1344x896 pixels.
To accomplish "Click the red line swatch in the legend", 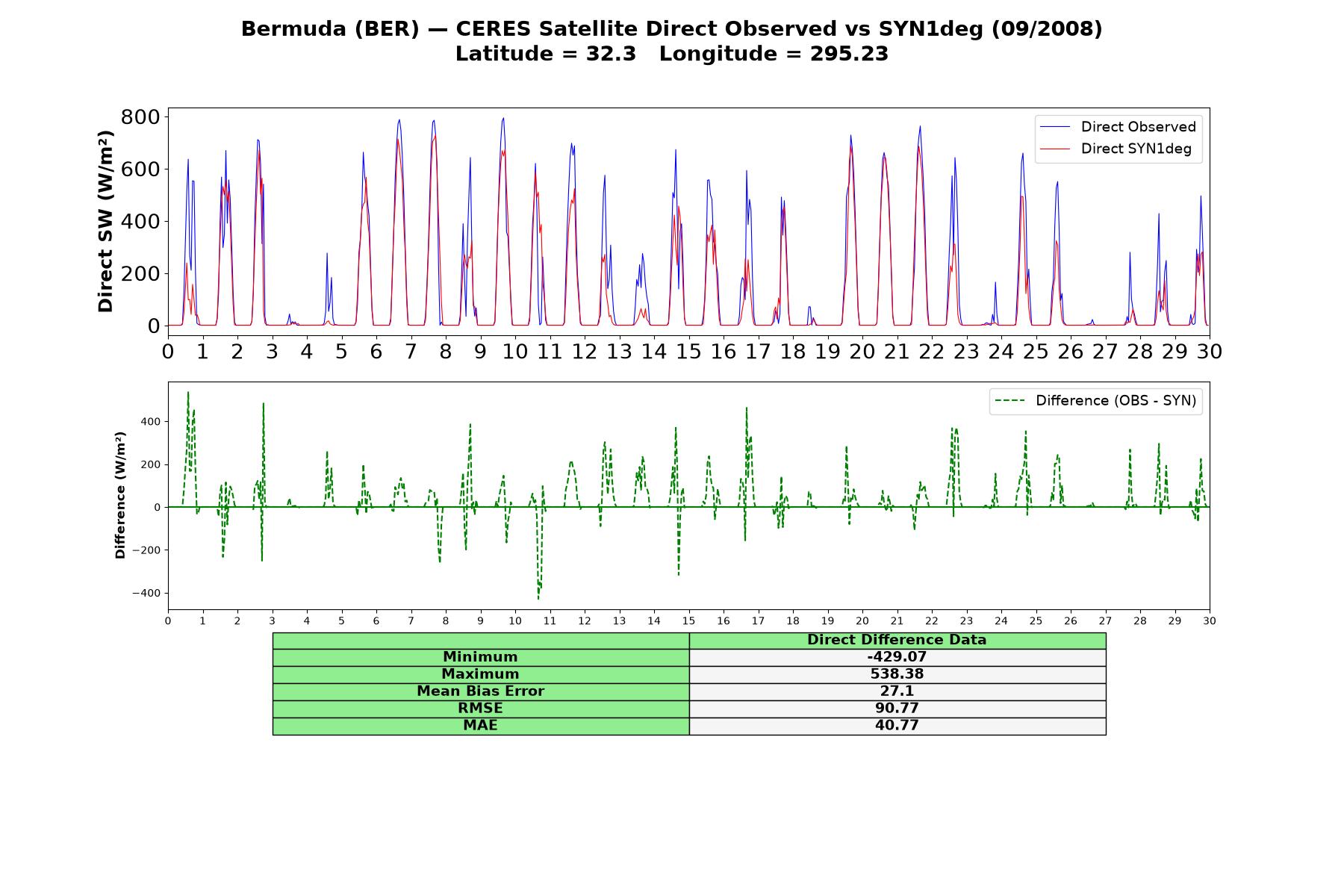I will pos(1055,149).
